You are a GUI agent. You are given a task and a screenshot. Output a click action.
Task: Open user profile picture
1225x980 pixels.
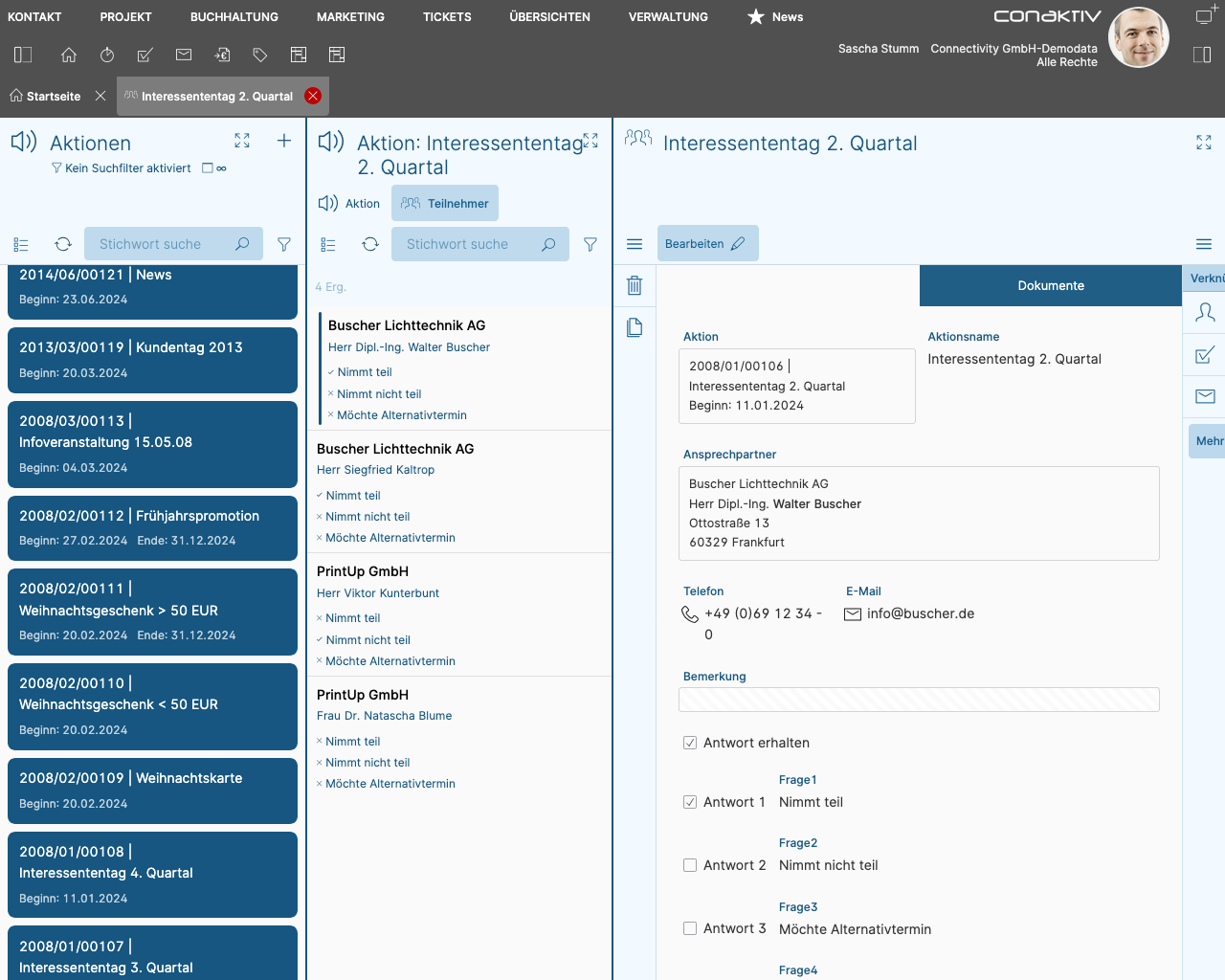click(x=1139, y=37)
